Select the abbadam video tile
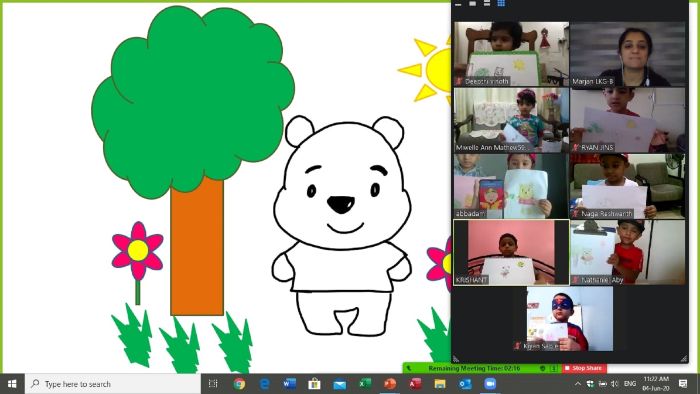The width and height of the screenshot is (700, 394). (x=511, y=186)
